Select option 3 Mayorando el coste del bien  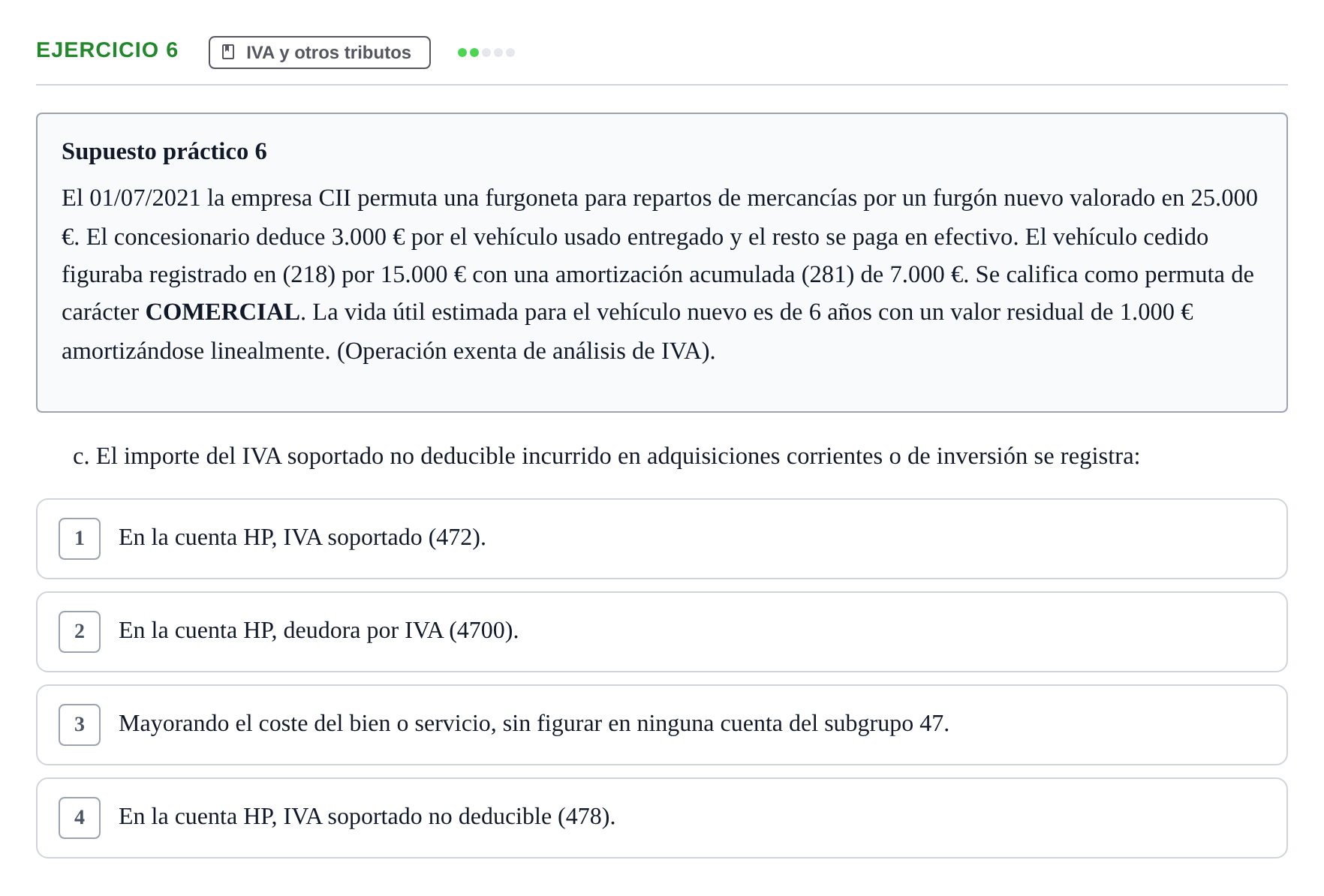[661, 725]
